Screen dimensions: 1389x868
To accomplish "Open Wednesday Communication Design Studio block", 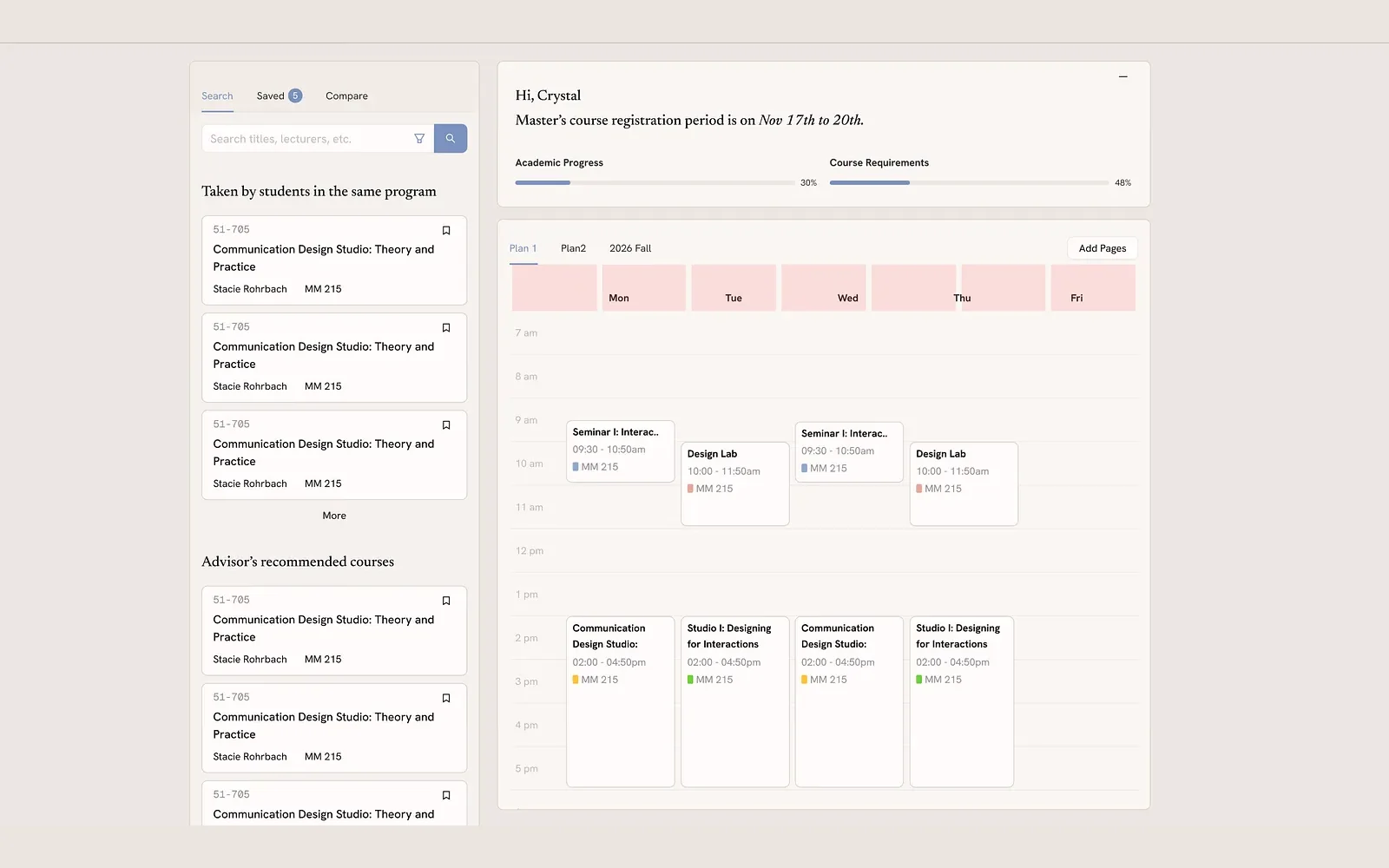I will (x=849, y=701).
